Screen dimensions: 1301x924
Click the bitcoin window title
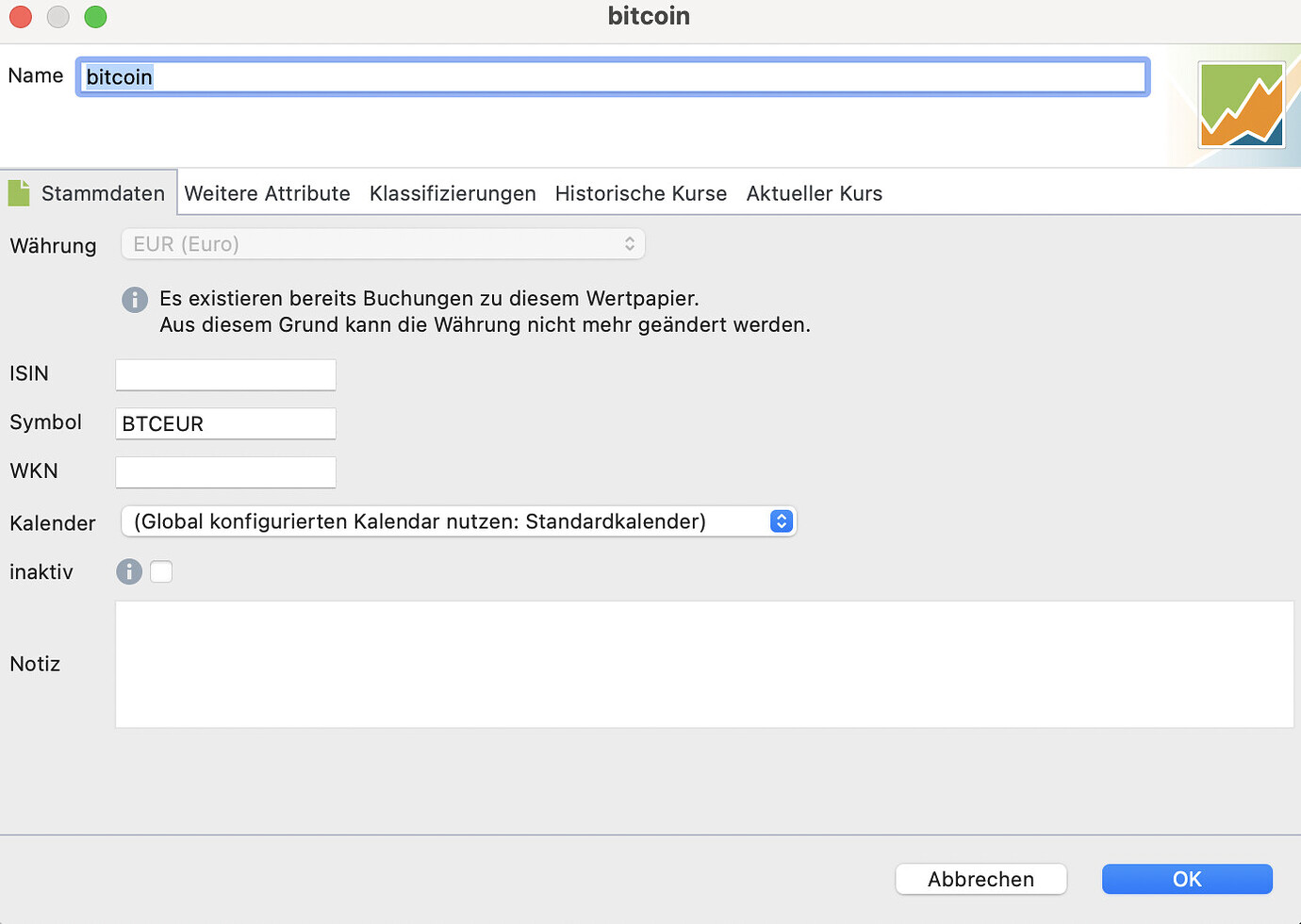[x=649, y=16]
